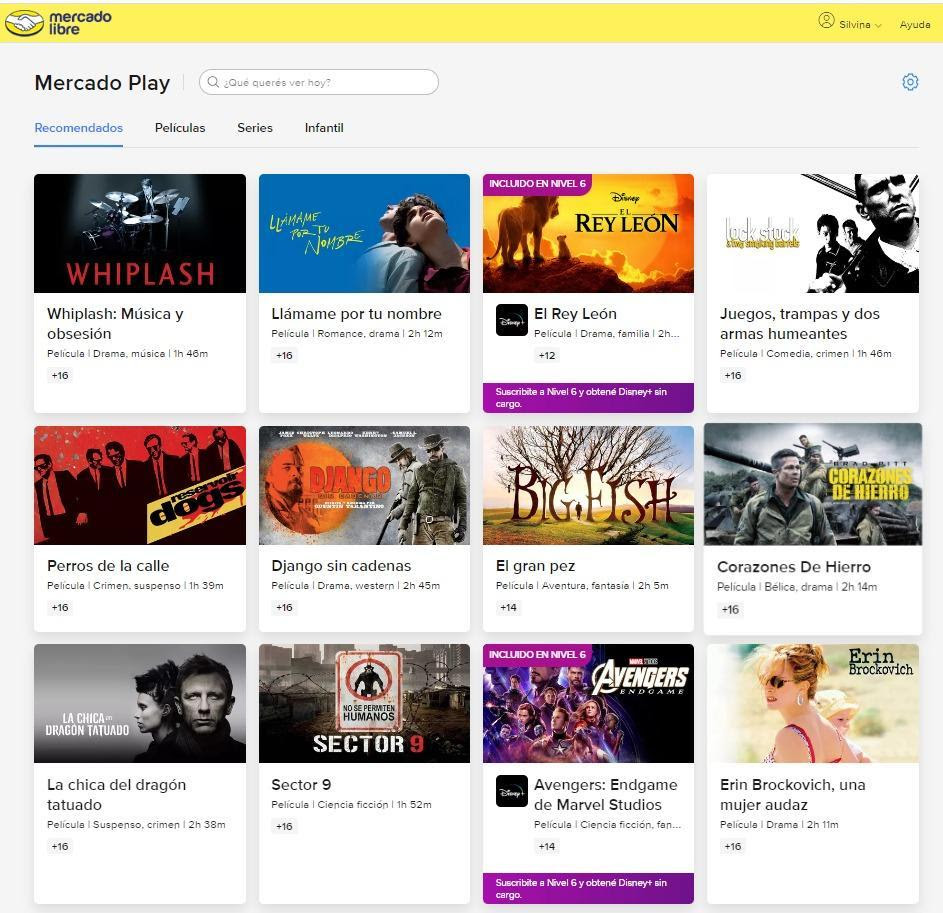Viewport: 943px width, 913px height.
Task: Click the Mercado Play heading
Action: 102,82
